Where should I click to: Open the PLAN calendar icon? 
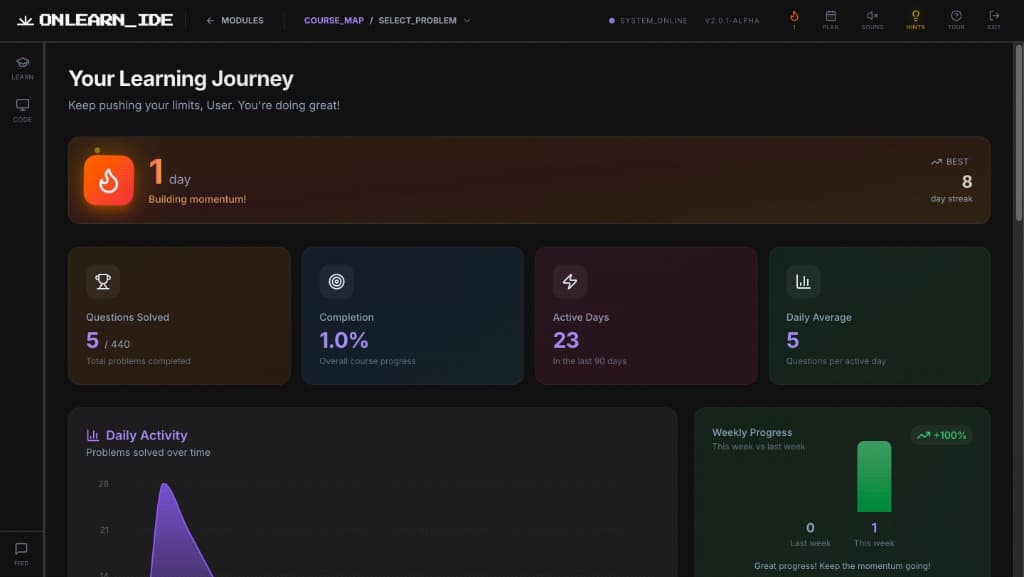(832, 18)
